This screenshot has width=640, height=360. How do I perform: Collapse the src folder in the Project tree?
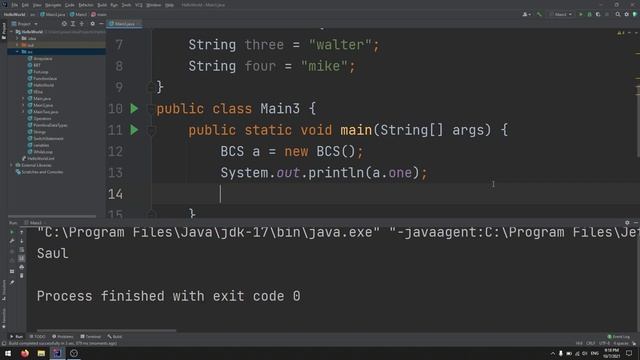(17, 52)
